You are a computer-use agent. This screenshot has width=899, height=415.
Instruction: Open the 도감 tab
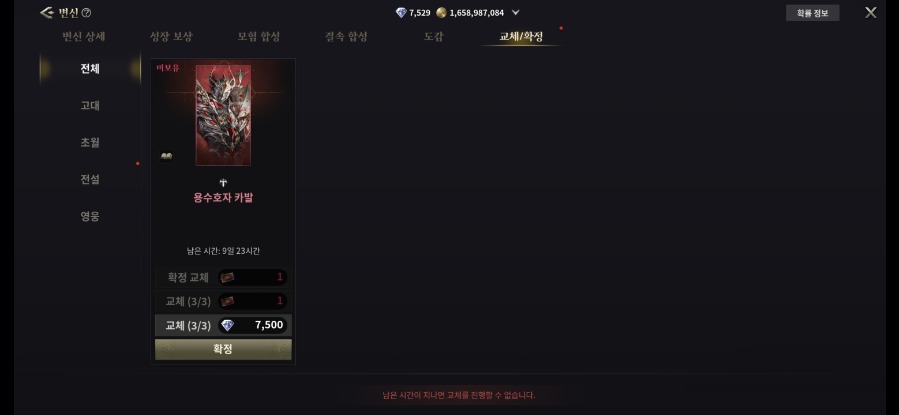tap(433, 37)
